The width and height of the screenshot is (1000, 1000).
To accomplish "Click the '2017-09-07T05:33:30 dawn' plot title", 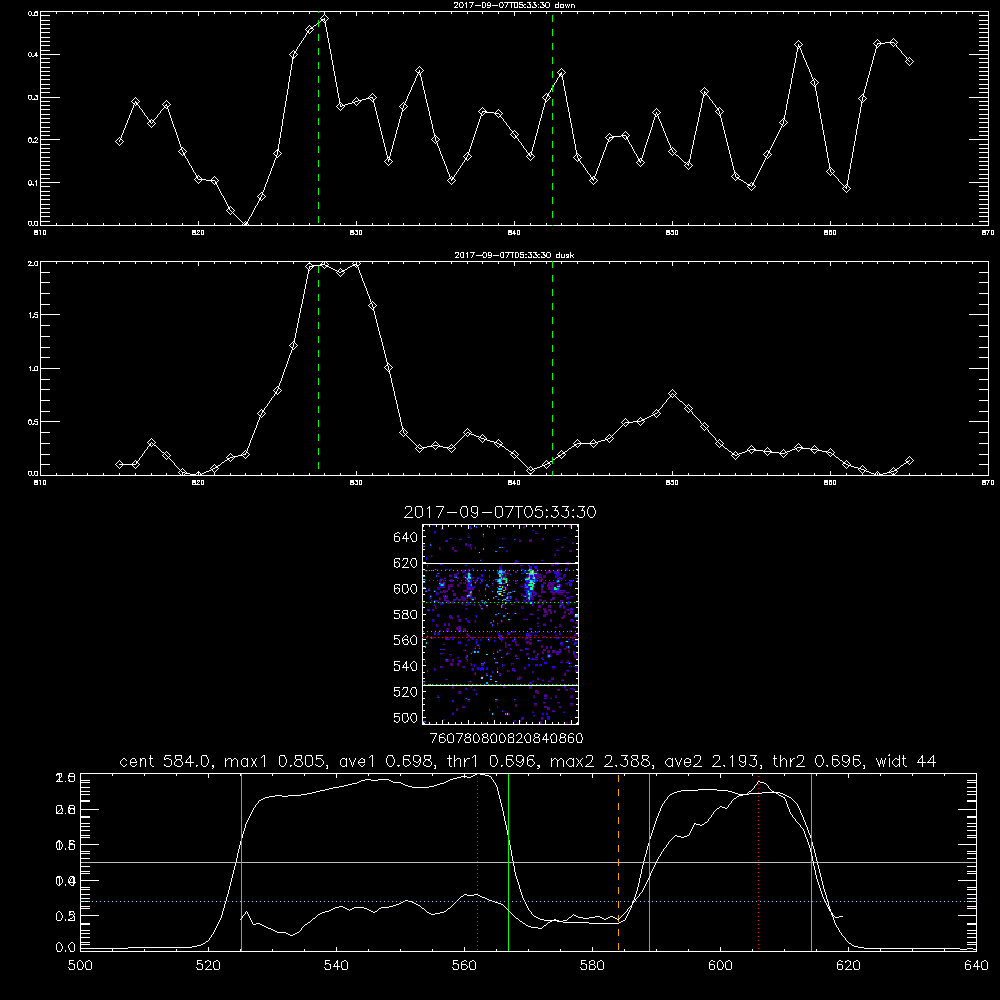I will pos(514,5).
